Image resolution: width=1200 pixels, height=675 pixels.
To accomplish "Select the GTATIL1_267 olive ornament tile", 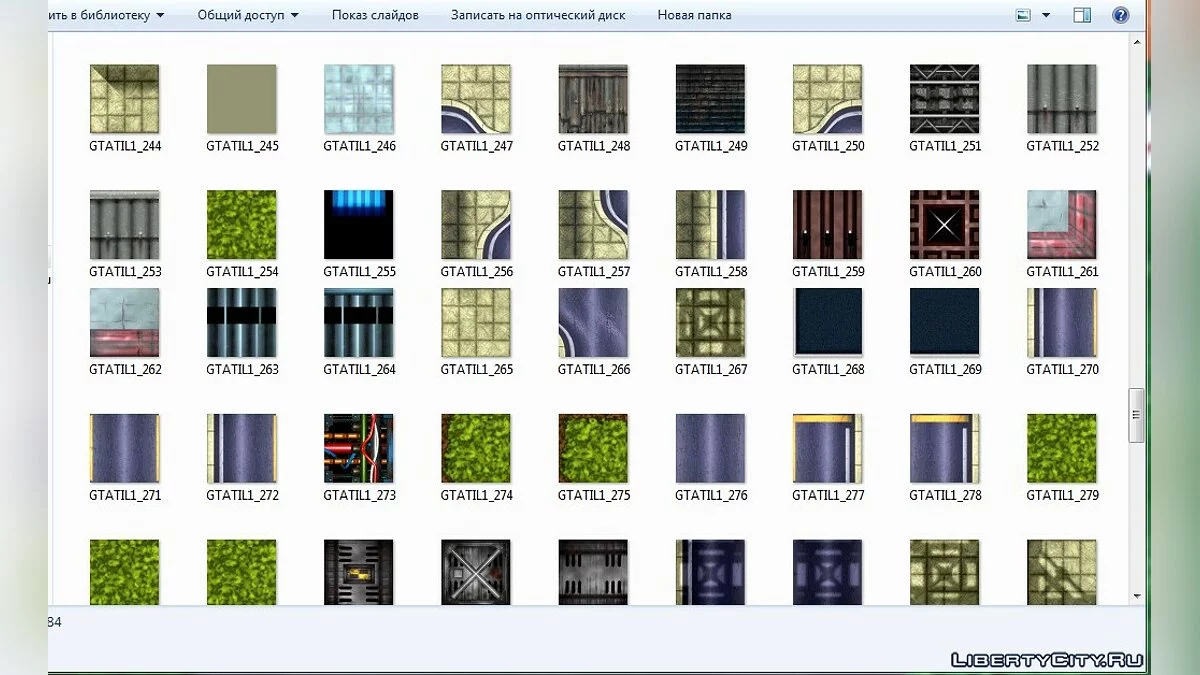I will (x=710, y=322).
